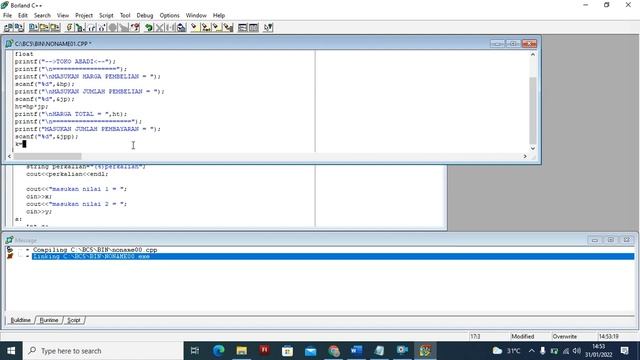Open the Options menu

169,15
